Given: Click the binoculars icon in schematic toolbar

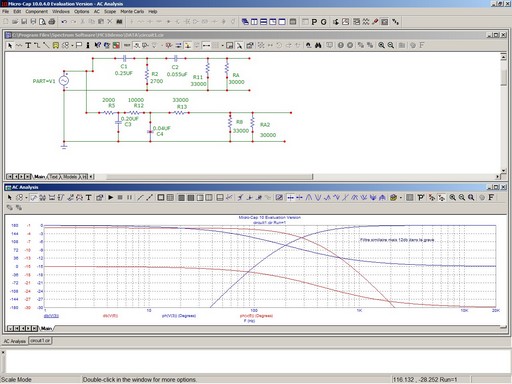Looking at the screenshot, I should [x=318, y=45].
